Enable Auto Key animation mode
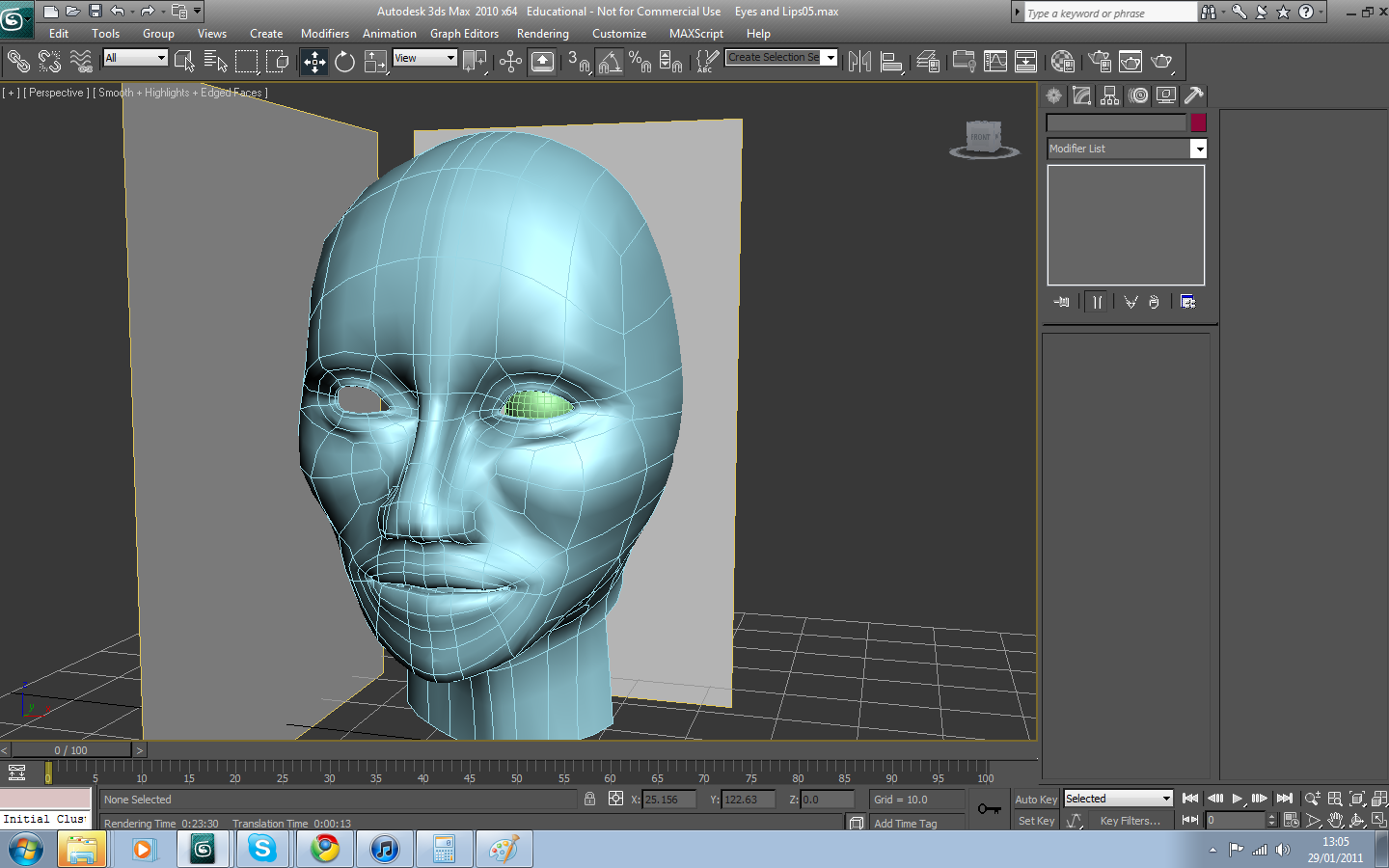The width and height of the screenshot is (1389, 868). click(1034, 799)
